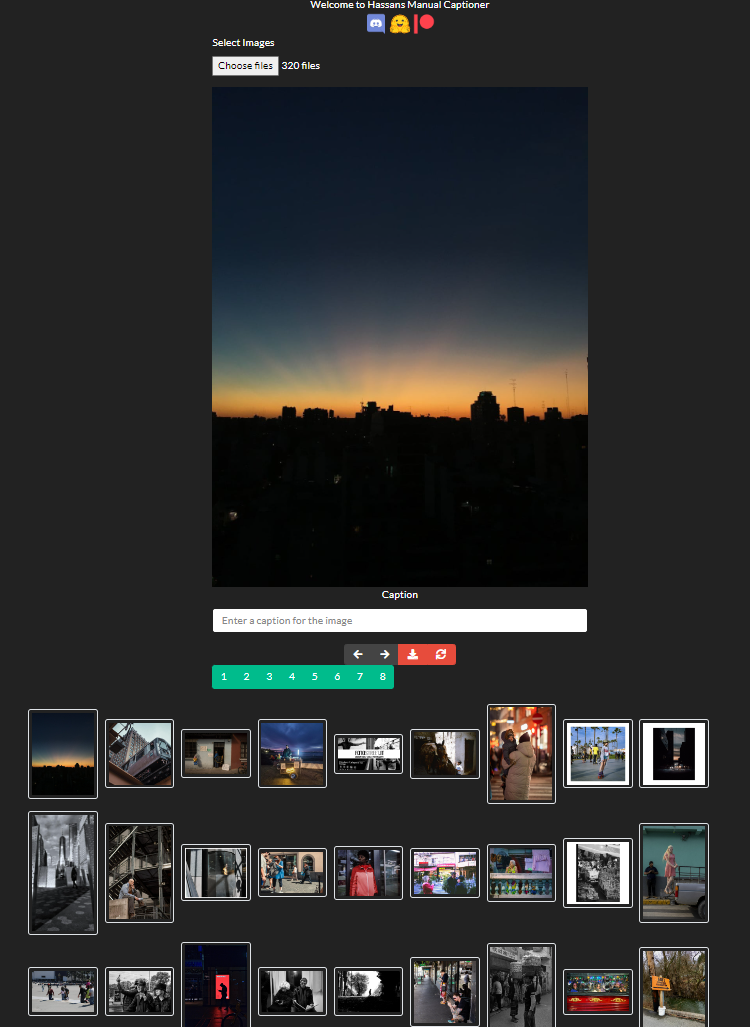This screenshot has width=750, height=1027.
Task: Open the Hugging Face emoji link
Action: [x=400, y=24]
